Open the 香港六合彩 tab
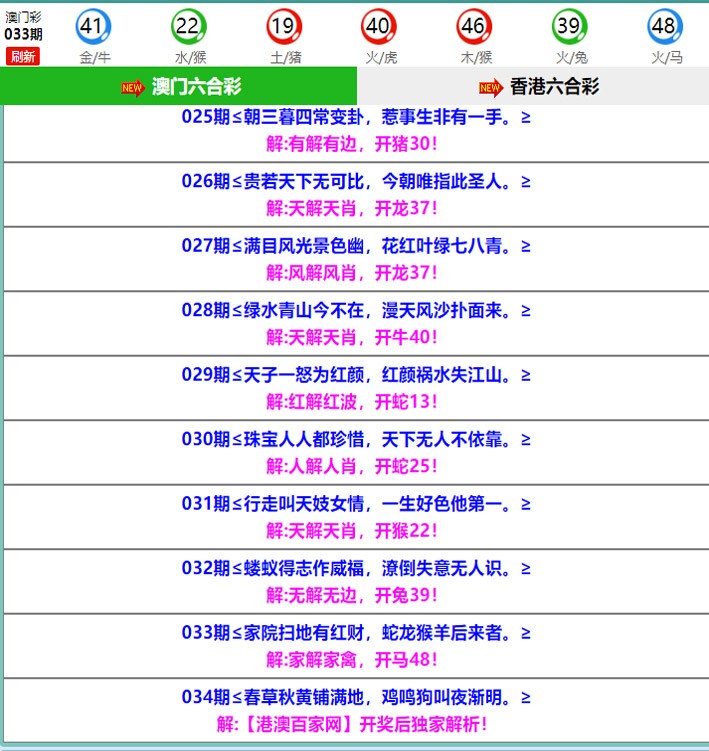Screen dimensions: 709x751 point(553,87)
